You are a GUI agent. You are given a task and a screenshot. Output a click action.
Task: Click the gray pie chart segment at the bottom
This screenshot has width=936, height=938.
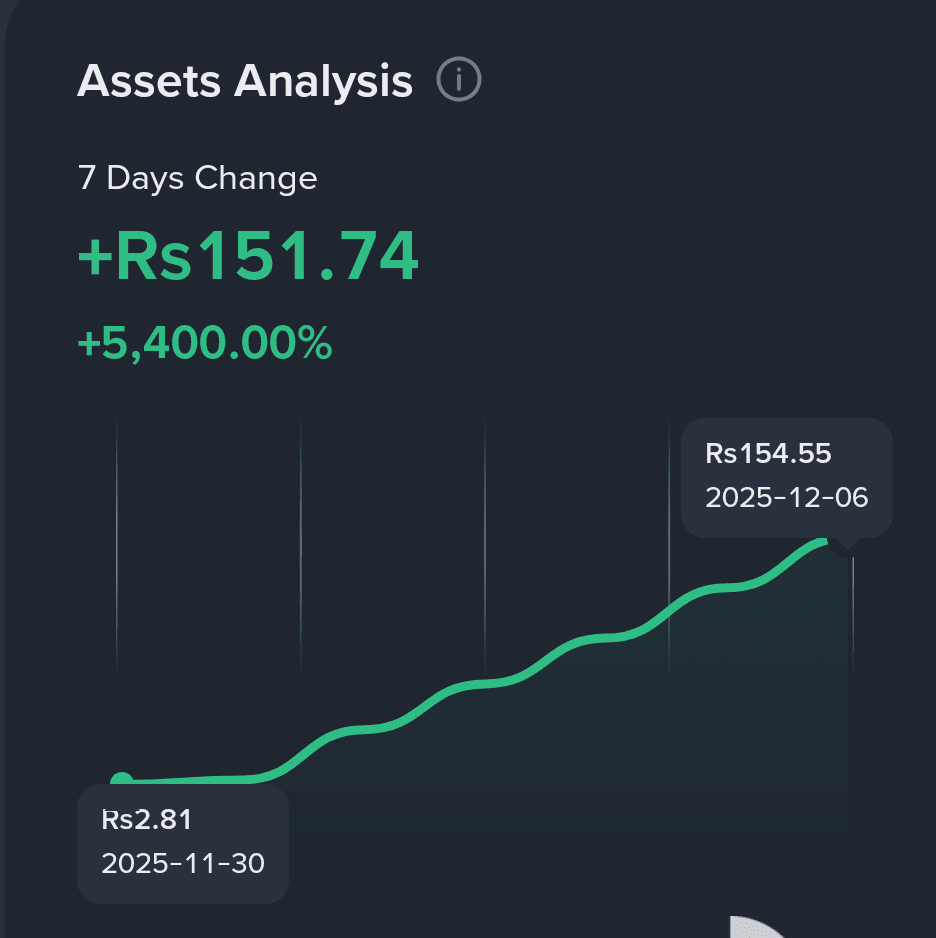click(x=757, y=927)
